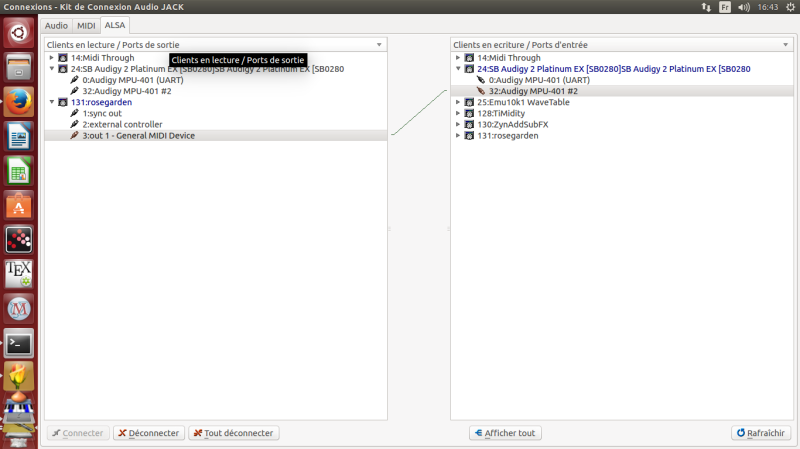
Task: Expand 128:TiMidity client
Action: pos(458,113)
